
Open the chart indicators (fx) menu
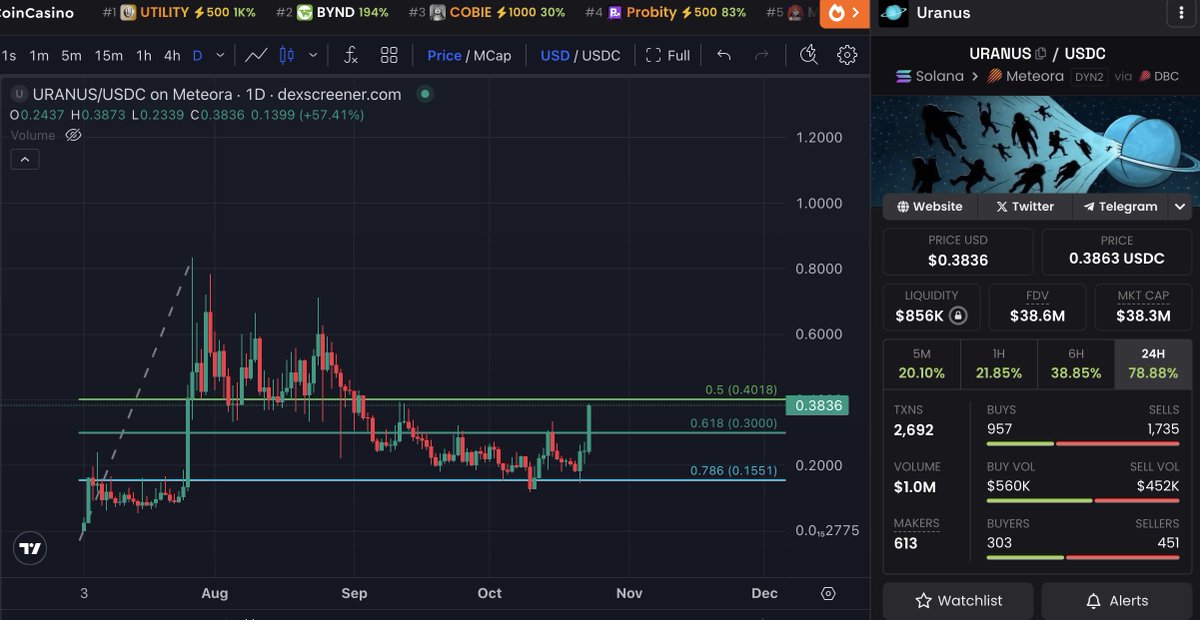pyautogui.click(x=350, y=55)
